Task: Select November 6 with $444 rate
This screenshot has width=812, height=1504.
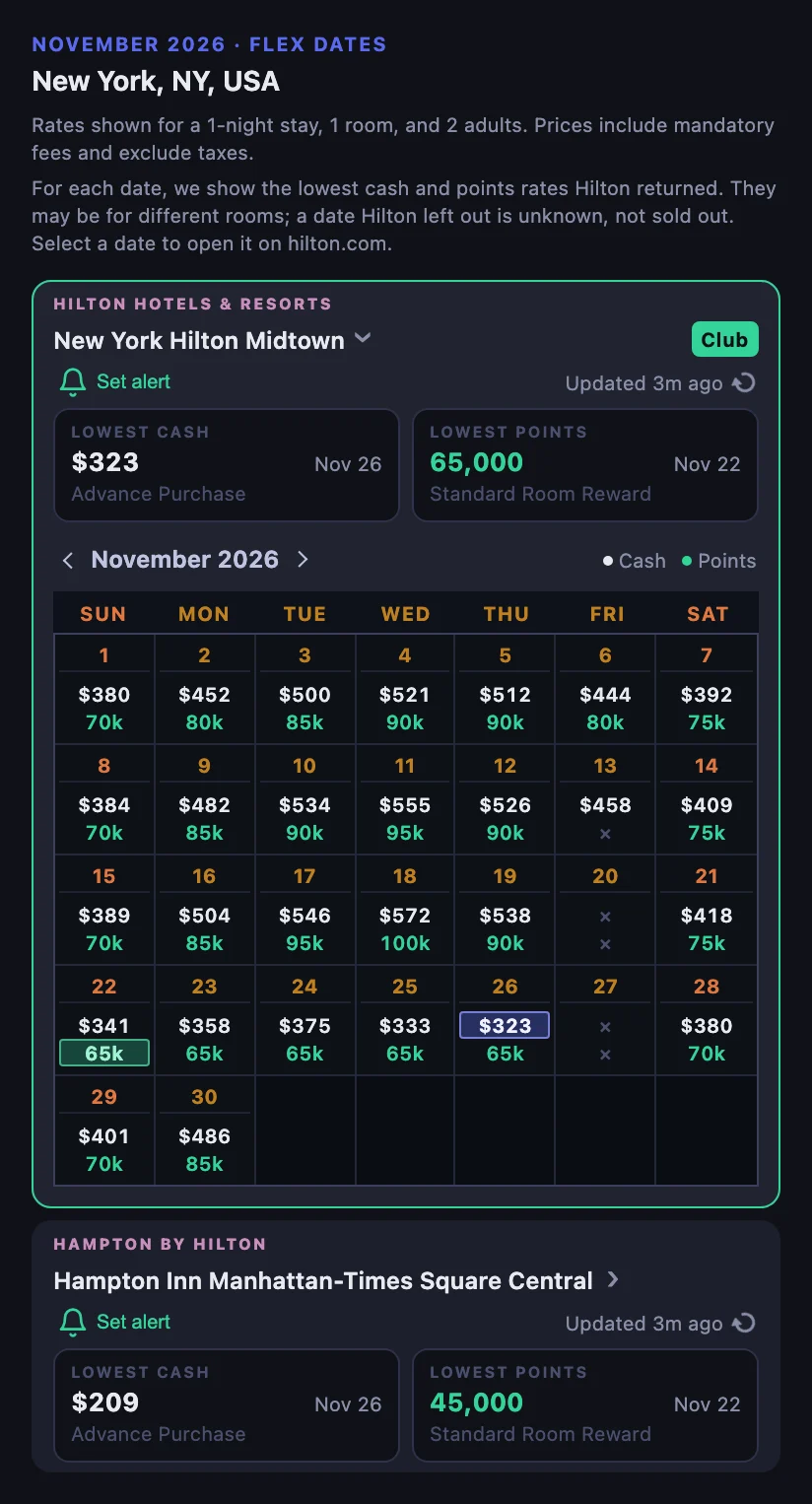Action: pos(606,689)
